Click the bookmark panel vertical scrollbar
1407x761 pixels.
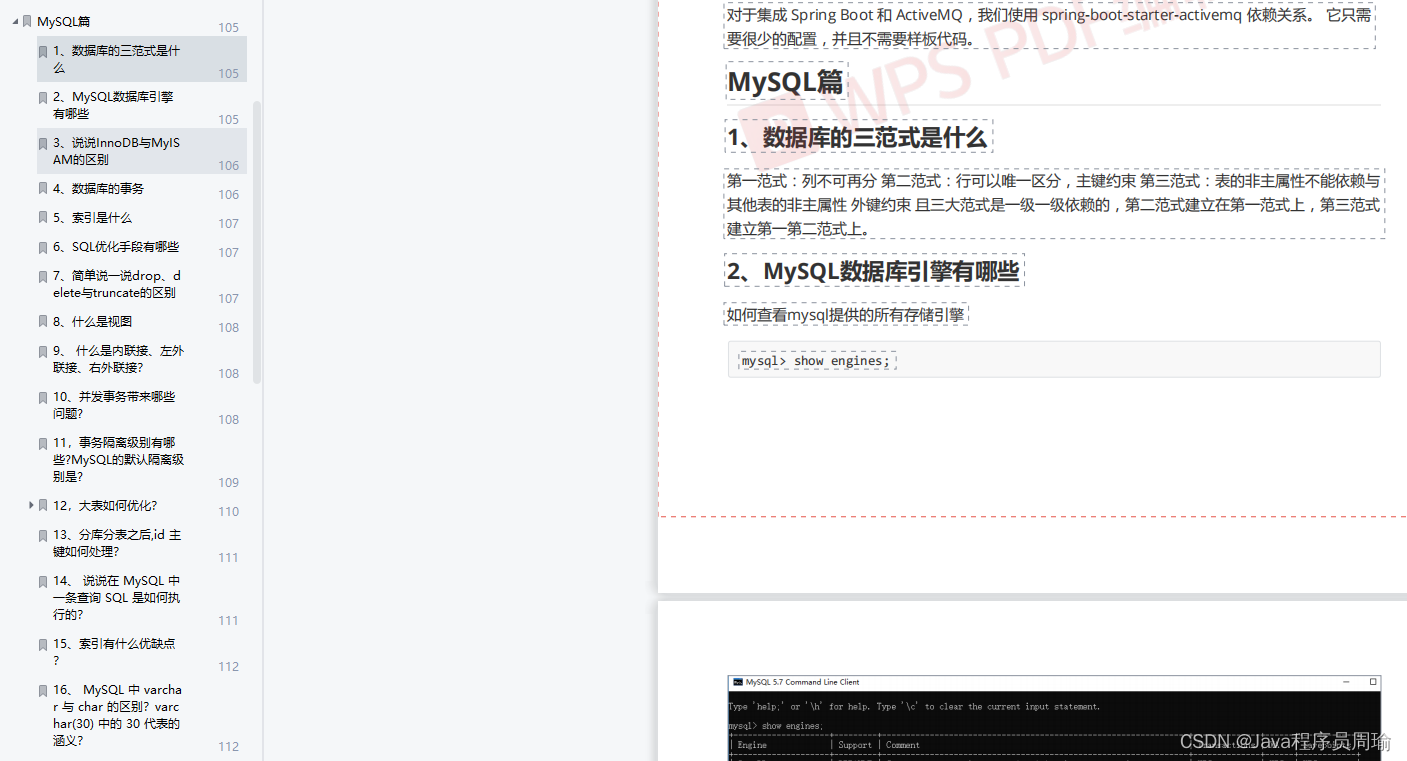tap(257, 242)
